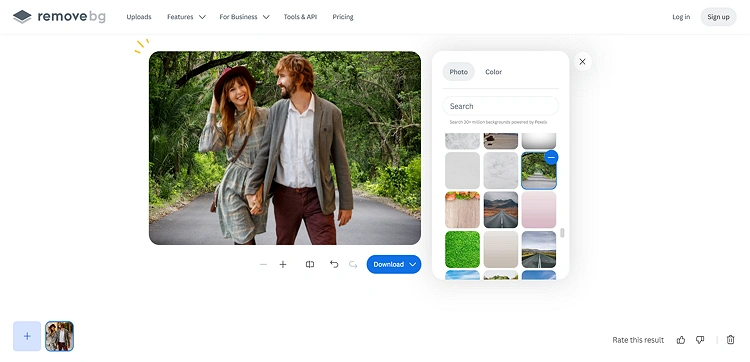Redo the last edit
750x362 pixels.
click(x=353, y=264)
